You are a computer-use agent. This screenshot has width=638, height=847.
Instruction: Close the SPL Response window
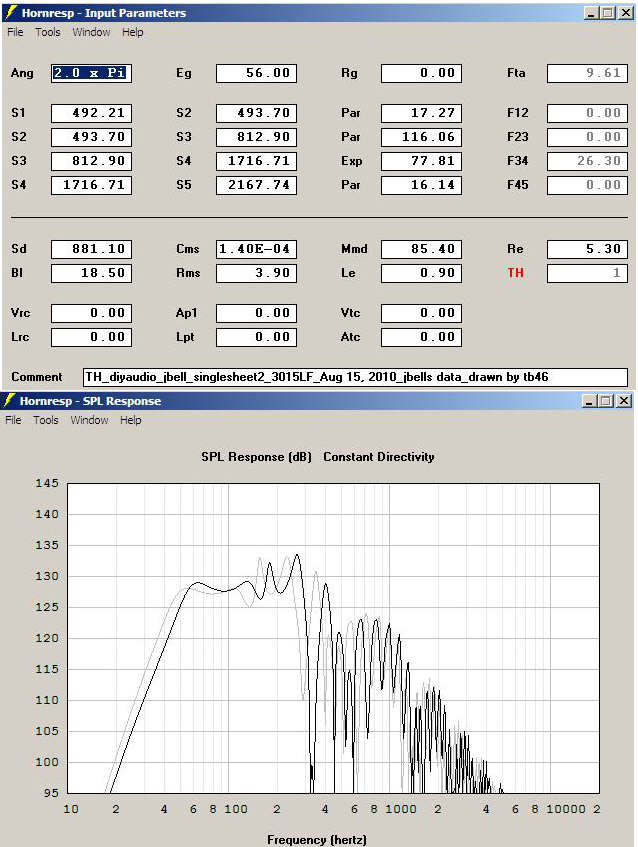pos(624,400)
